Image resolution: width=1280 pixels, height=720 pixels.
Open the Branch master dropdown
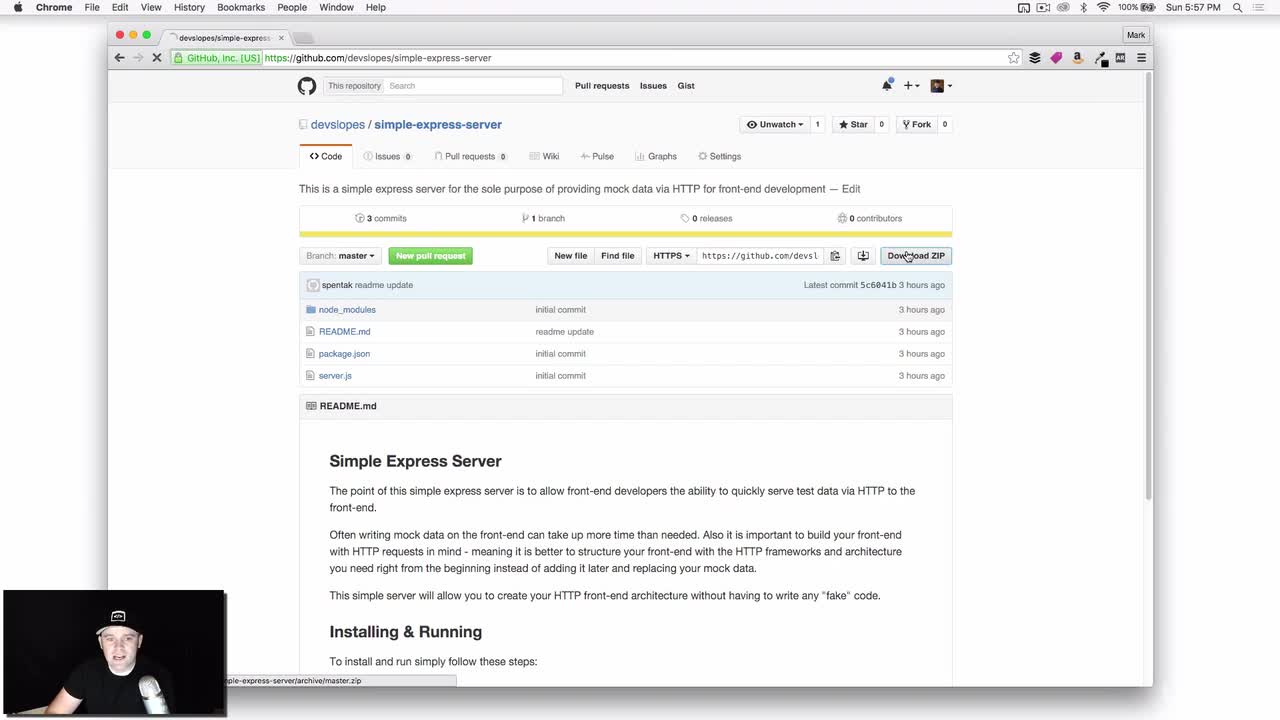tap(340, 256)
